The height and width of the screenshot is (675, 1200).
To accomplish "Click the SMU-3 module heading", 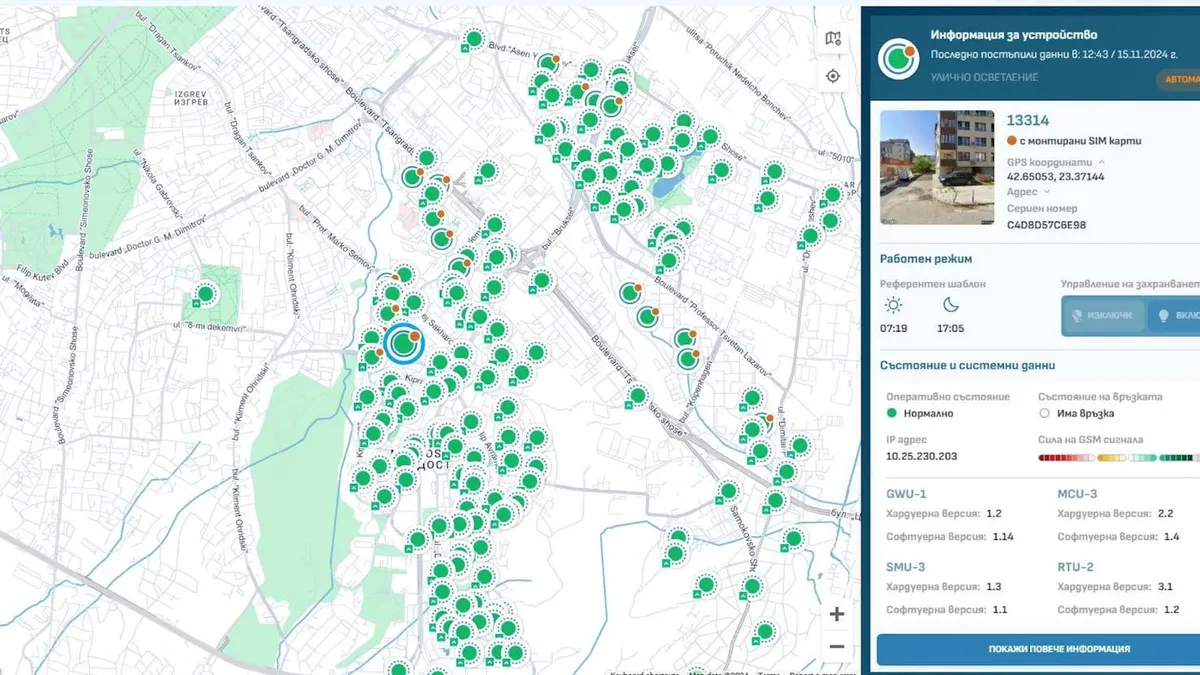I will point(906,566).
